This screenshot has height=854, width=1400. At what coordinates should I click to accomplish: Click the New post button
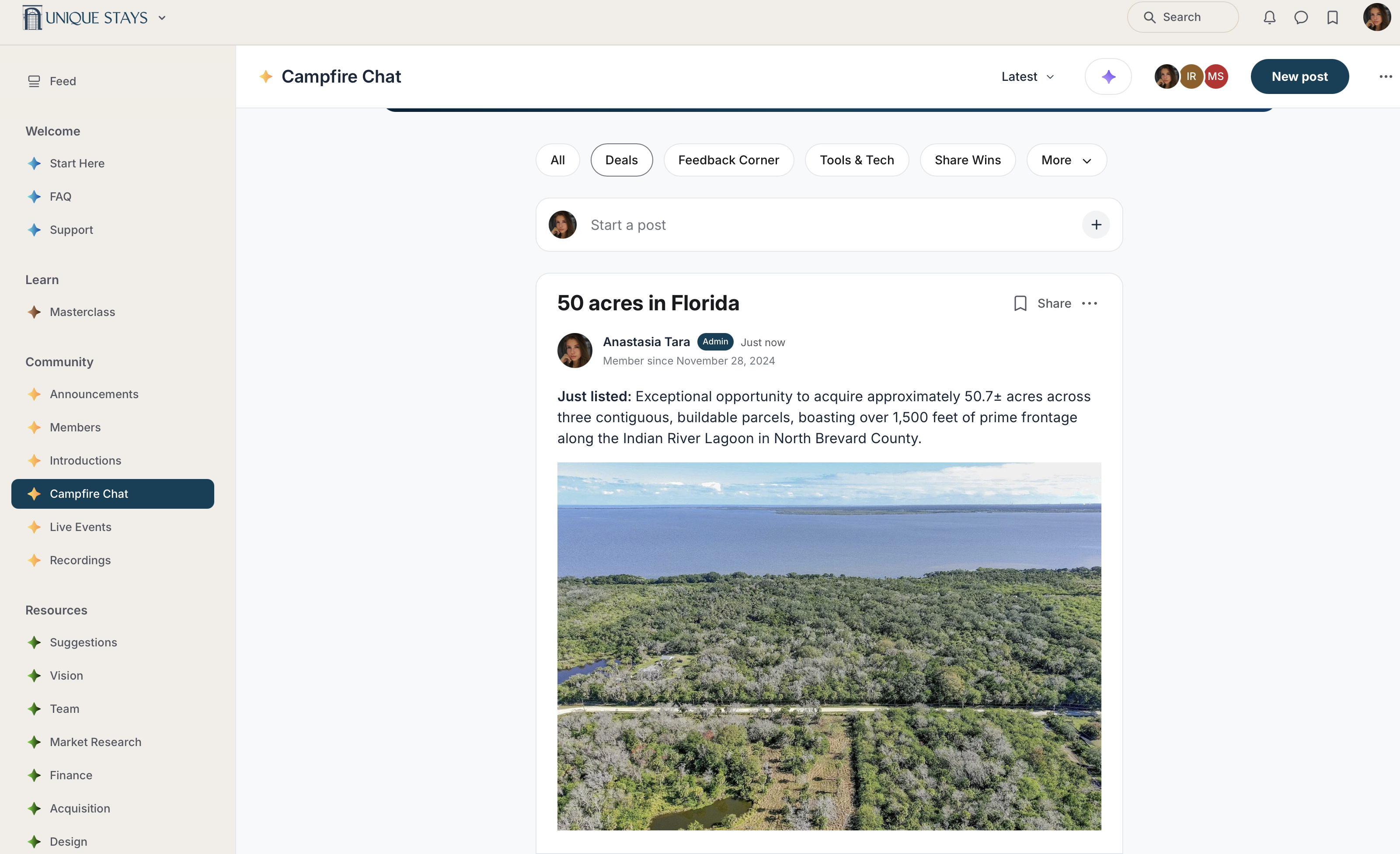(1299, 76)
